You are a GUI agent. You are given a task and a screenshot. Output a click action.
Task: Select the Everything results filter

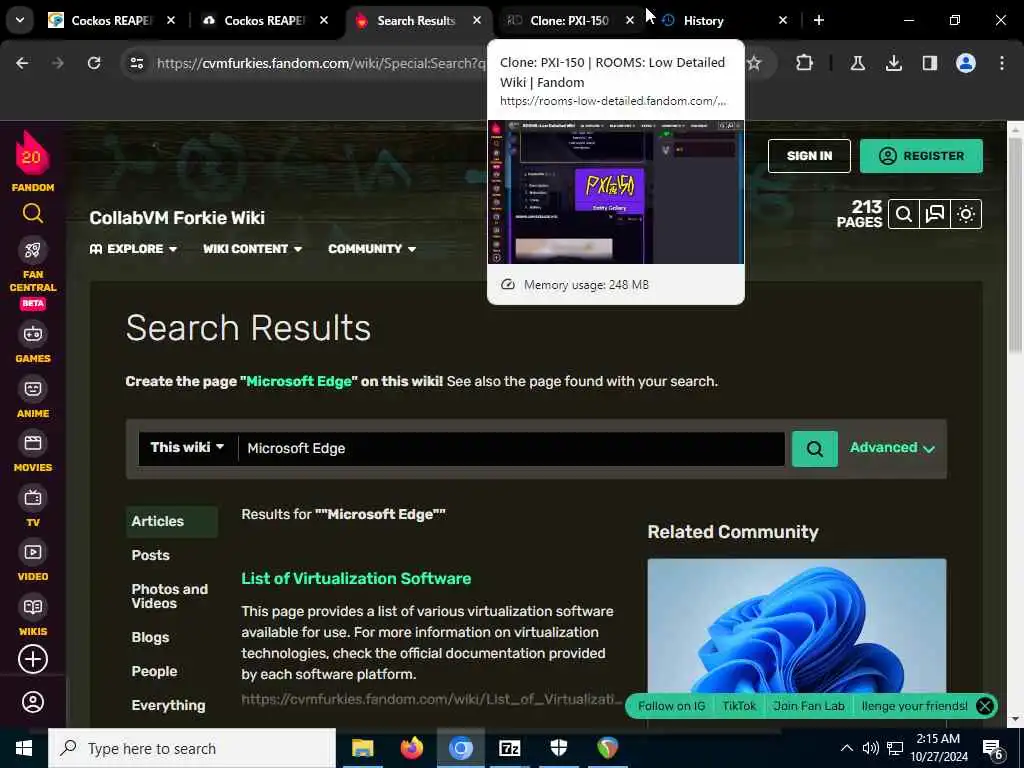(x=168, y=705)
